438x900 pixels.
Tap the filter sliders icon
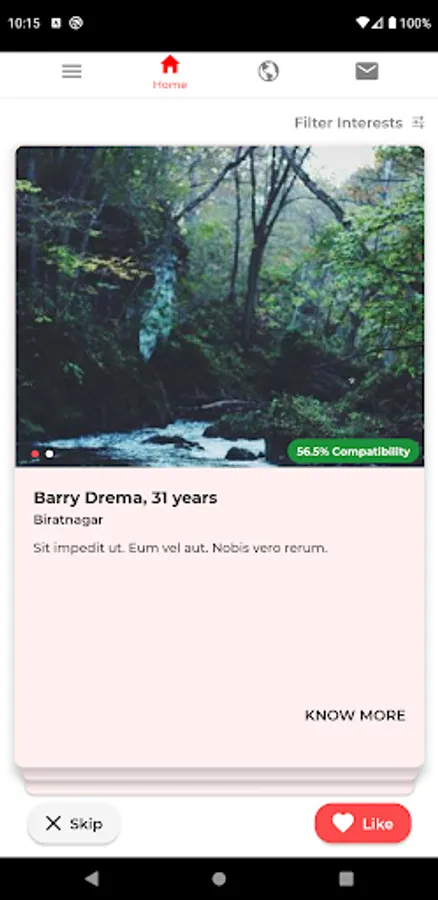pyautogui.click(x=418, y=122)
